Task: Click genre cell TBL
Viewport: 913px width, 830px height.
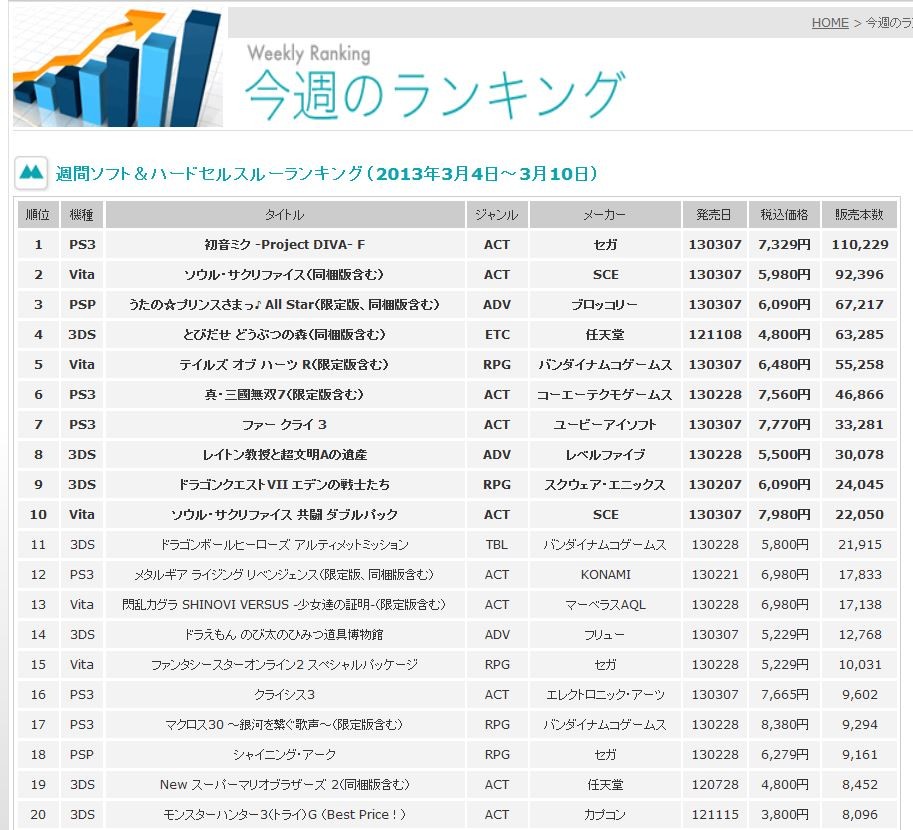Action: click(x=497, y=545)
